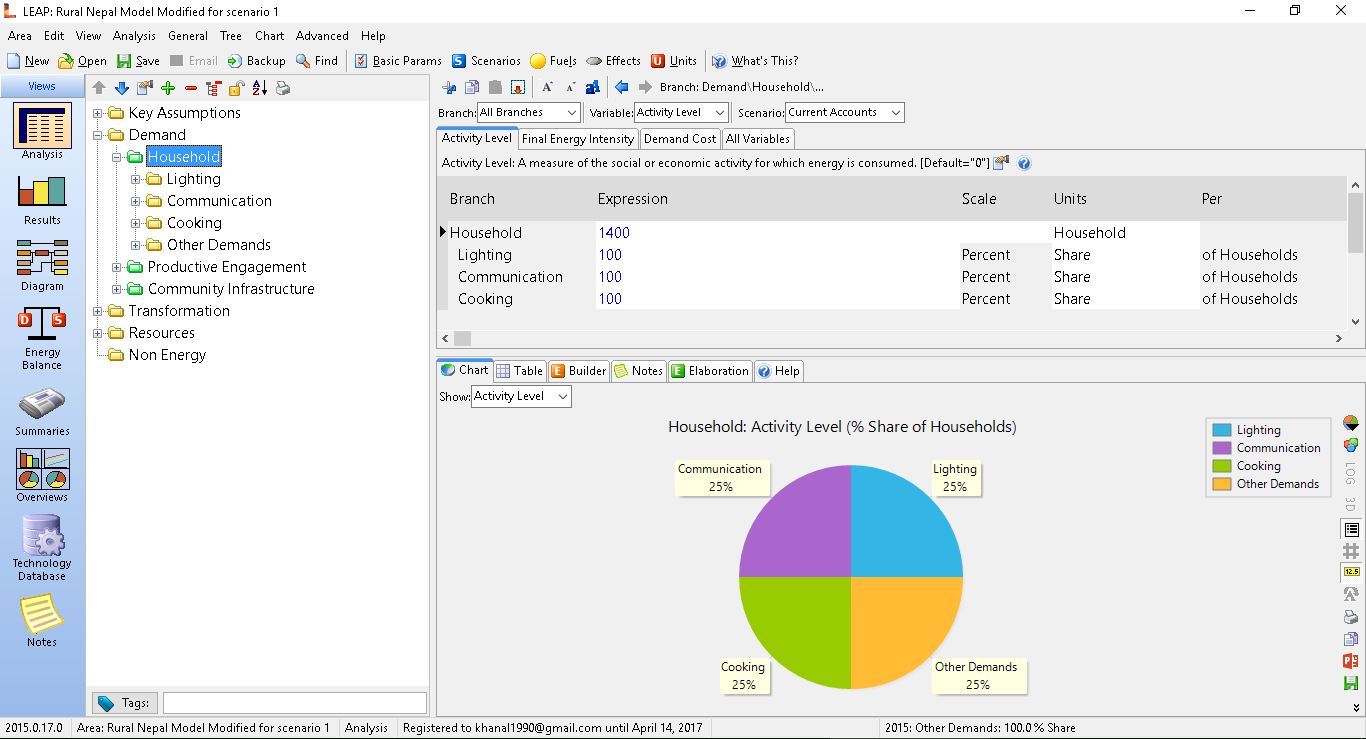This screenshot has width=1366, height=739.
Task: Copy chart to clipboard
Action: point(1351,639)
